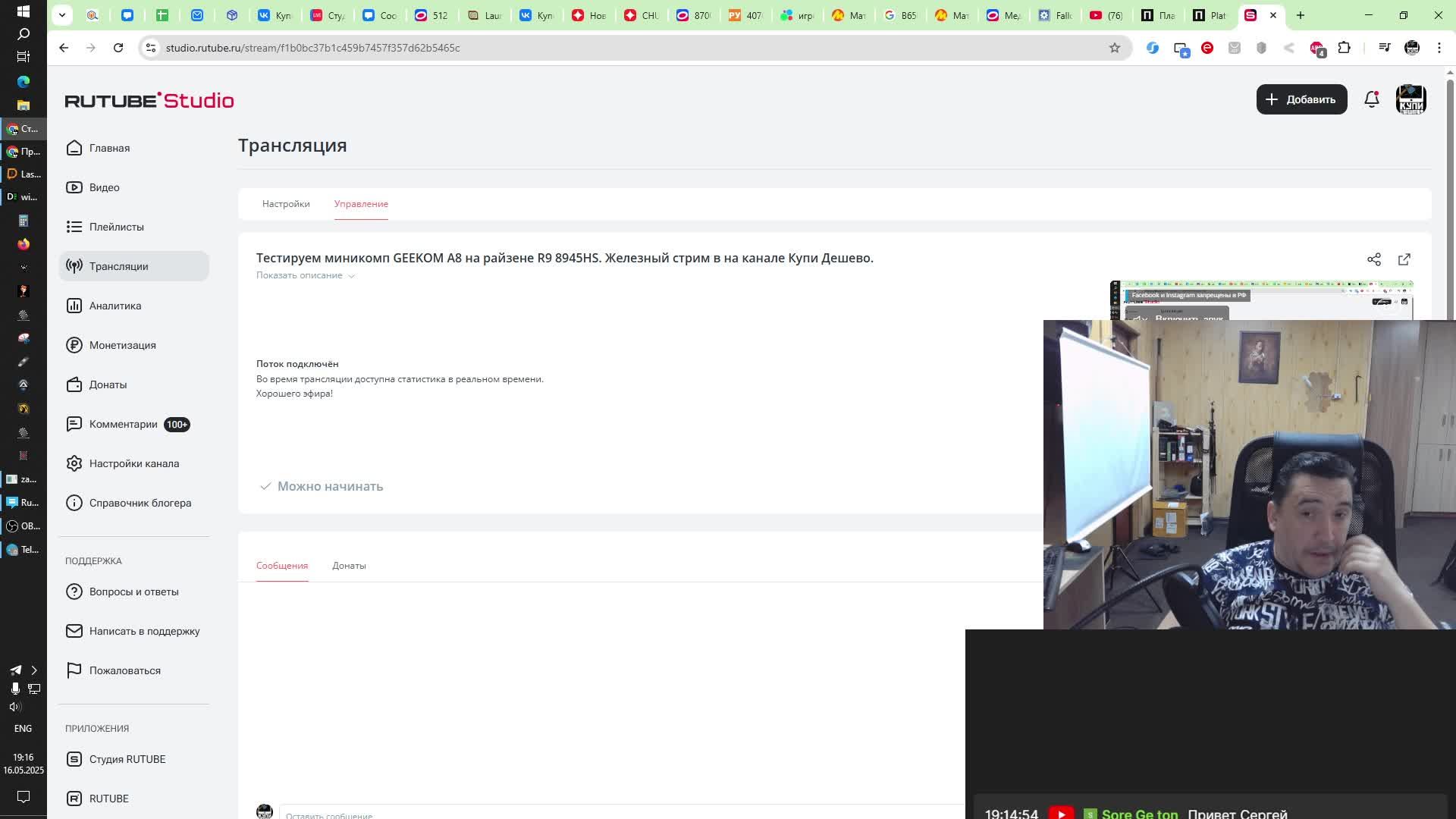Screen dimensions: 1456x819
Task: Go to Настройки канала
Action: tap(133, 463)
